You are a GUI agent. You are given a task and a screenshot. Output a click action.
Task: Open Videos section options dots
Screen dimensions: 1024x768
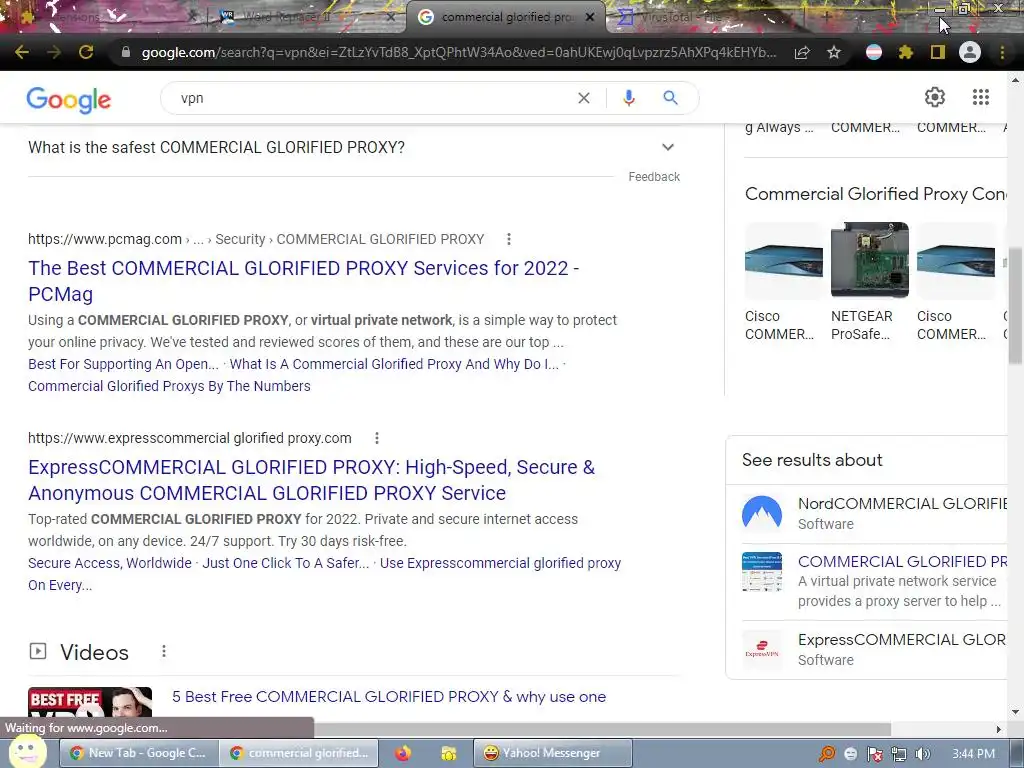click(x=164, y=651)
